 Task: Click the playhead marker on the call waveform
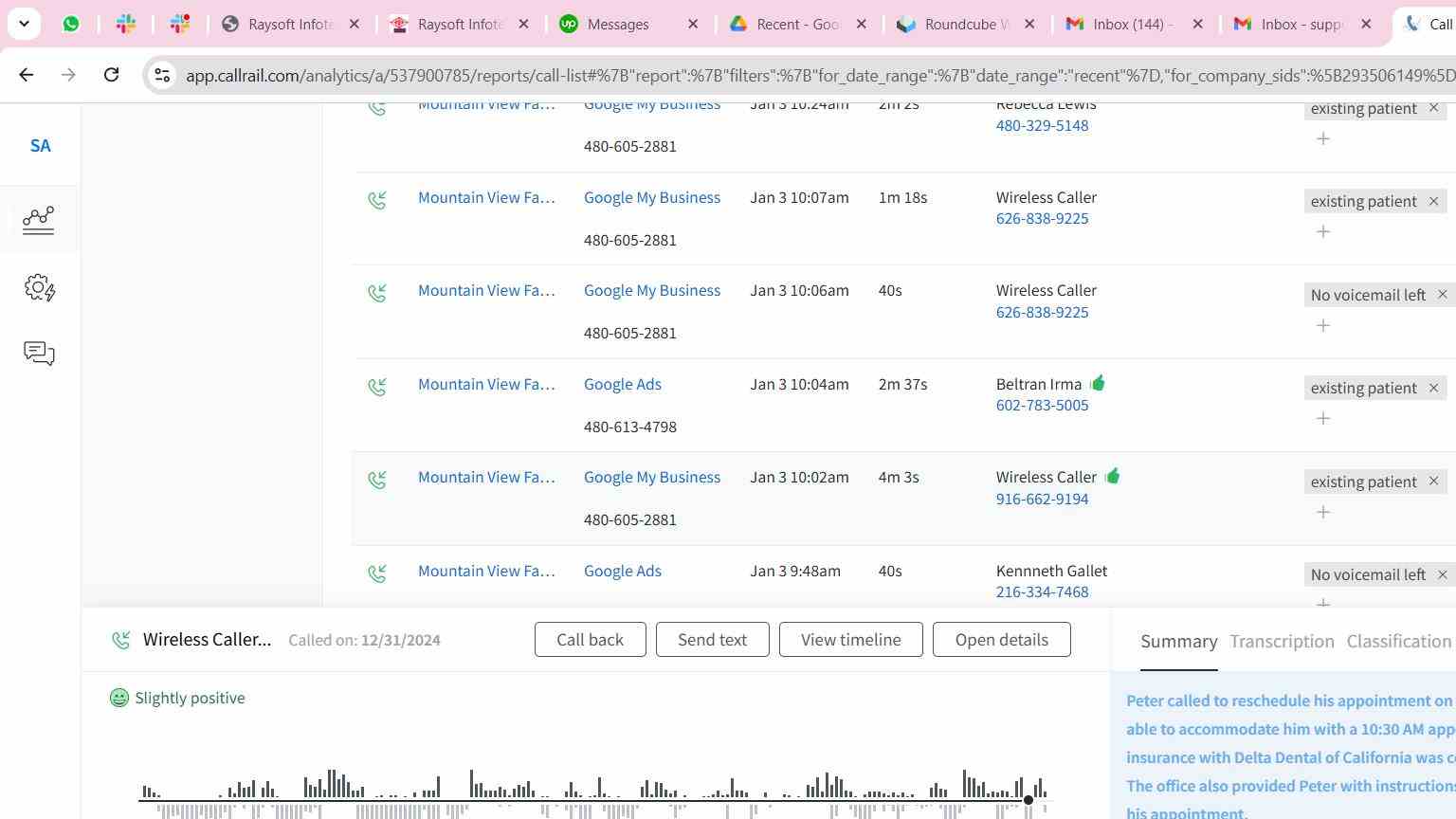point(1028,800)
